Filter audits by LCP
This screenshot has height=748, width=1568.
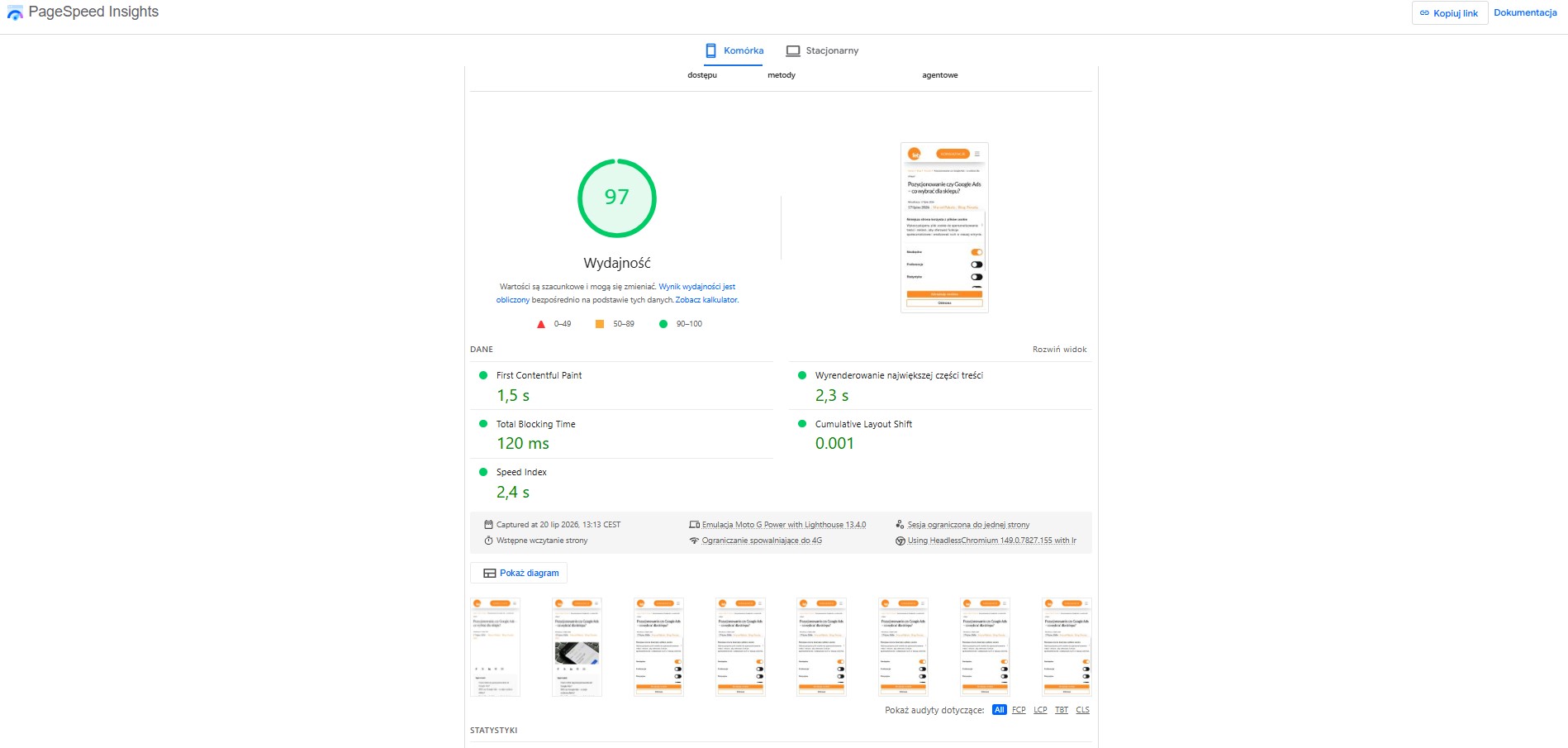[1040, 710]
